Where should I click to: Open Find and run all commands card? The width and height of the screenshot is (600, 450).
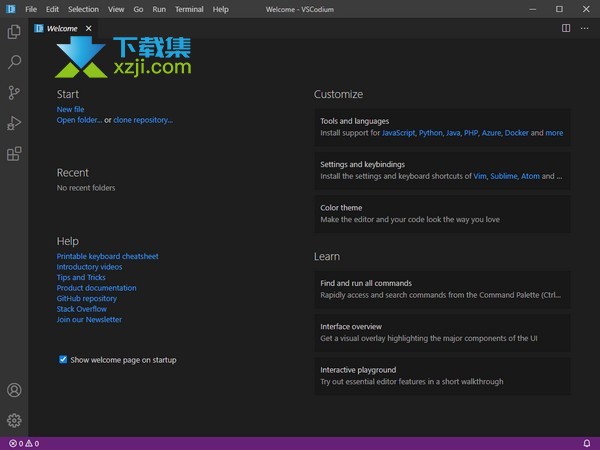(442, 289)
